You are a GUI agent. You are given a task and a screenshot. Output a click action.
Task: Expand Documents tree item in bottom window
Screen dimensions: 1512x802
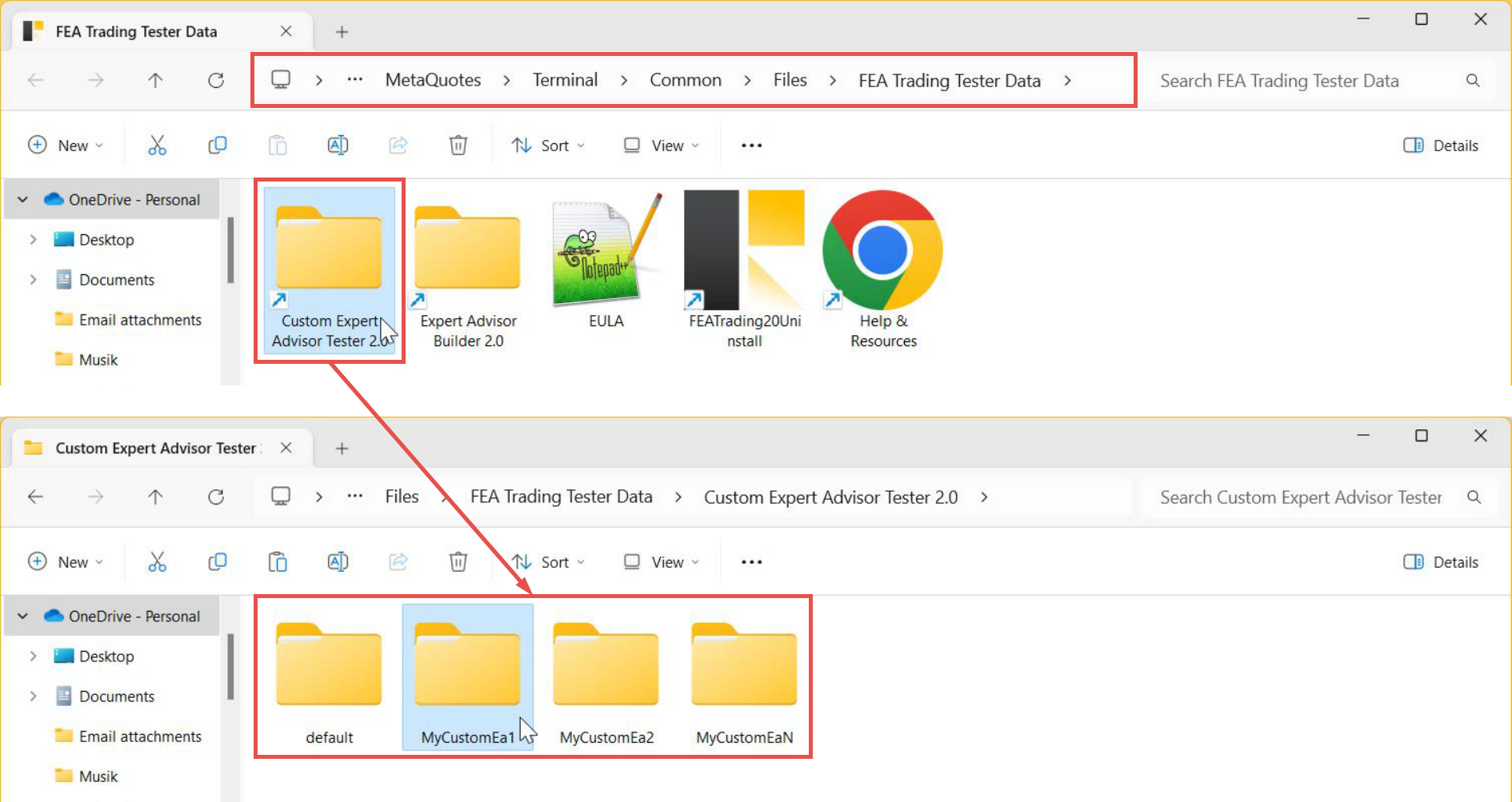point(33,696)
